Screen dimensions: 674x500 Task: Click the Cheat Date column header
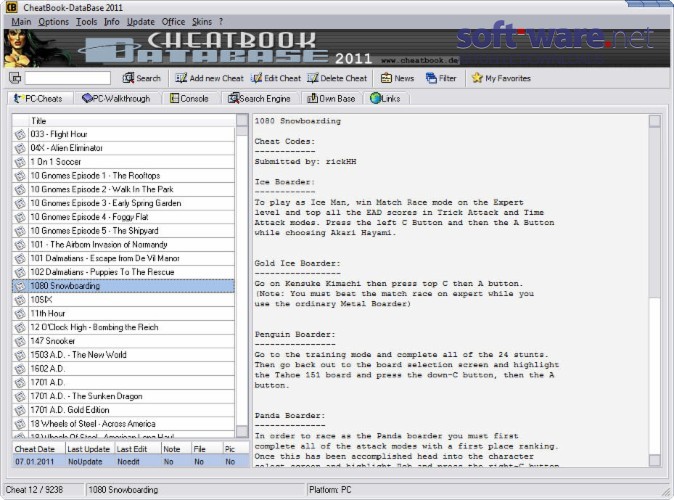click(x=39, y=449)
